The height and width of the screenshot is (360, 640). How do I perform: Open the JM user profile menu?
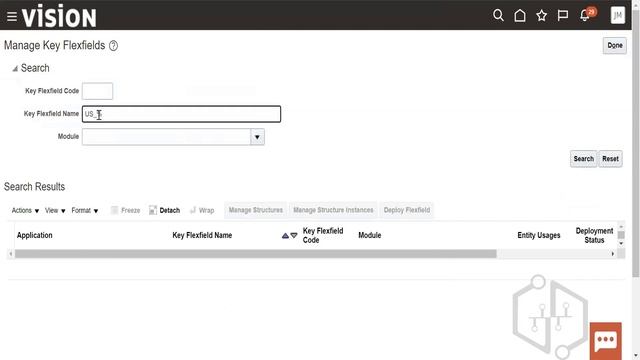(x=618, y=16)
